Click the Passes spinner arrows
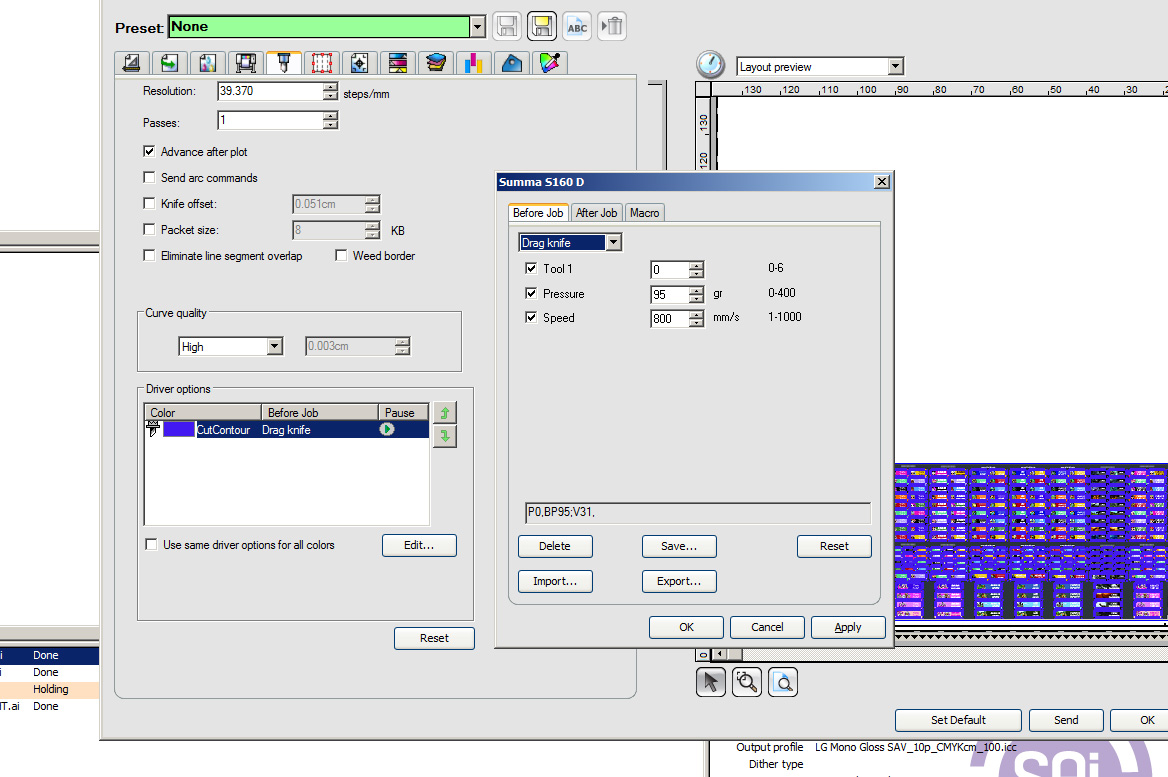This screenshot has height=777, width=1168. pos(331,120)
